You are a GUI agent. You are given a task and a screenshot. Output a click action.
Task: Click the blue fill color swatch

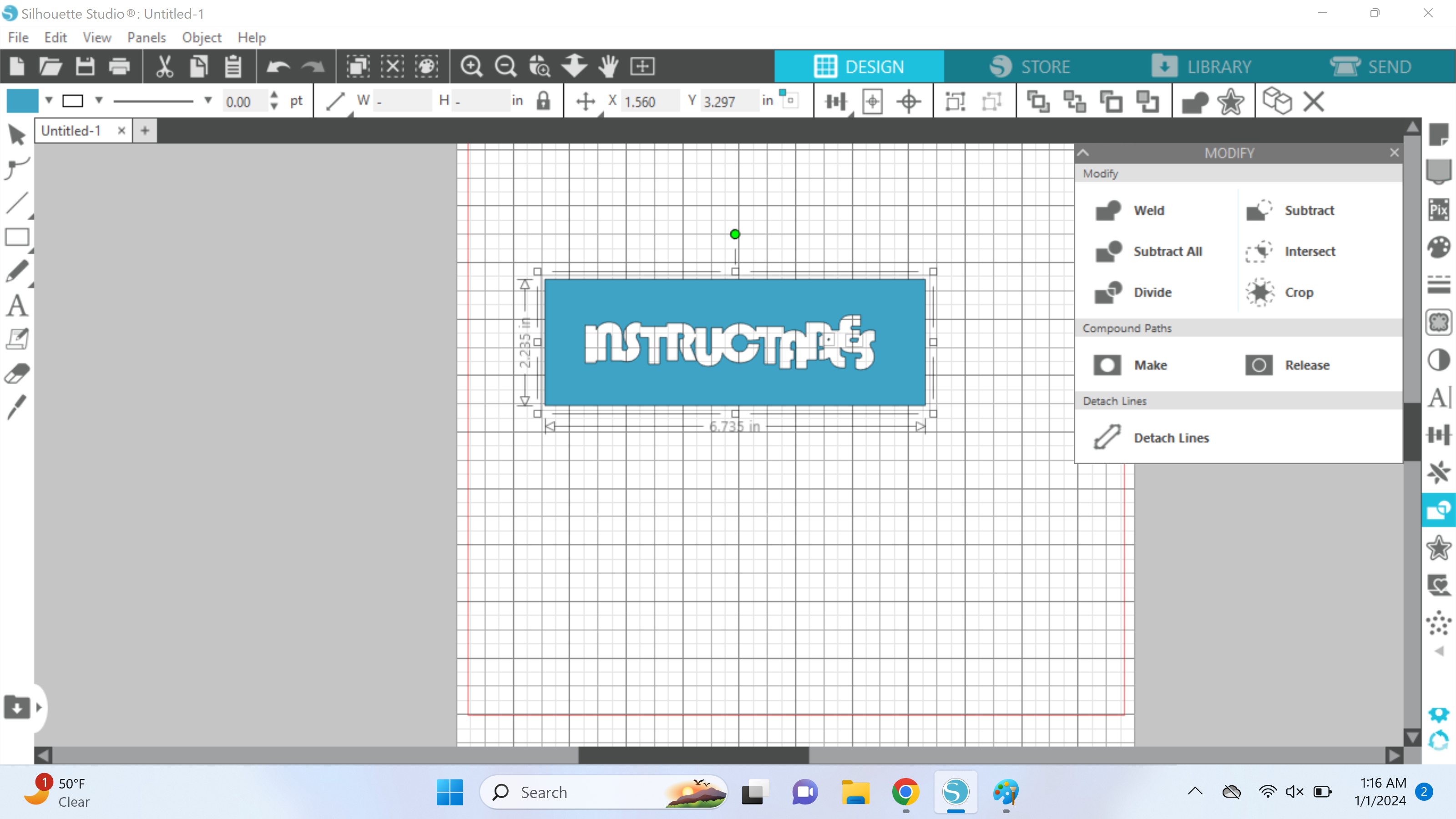click(22, 101)
